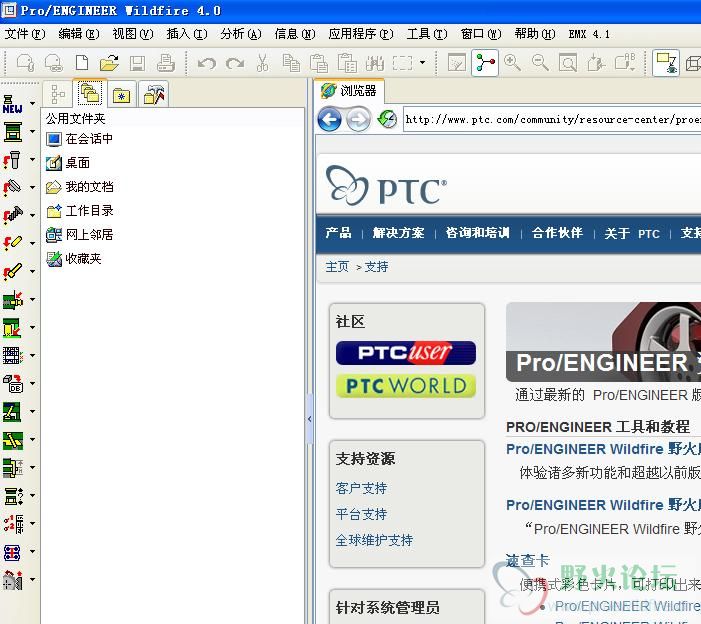Open the 视图(V) menu
Image resolution: width=701 pixels, height=624 pixels.
click(x=133, y=34)
